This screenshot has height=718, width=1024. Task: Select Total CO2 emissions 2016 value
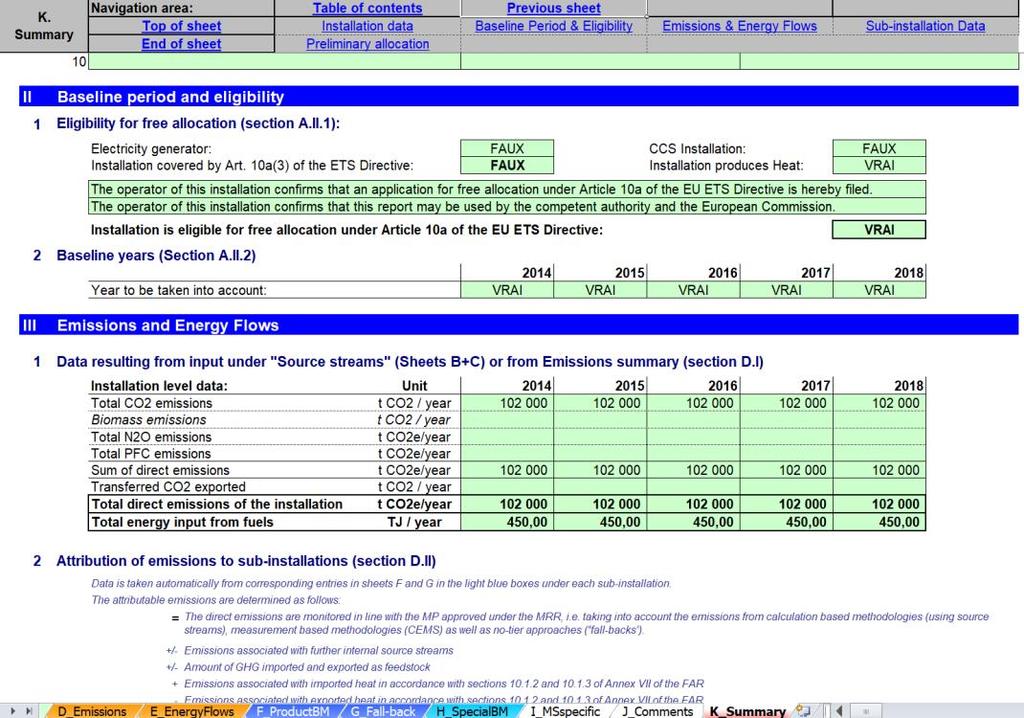tap(693, 403)
